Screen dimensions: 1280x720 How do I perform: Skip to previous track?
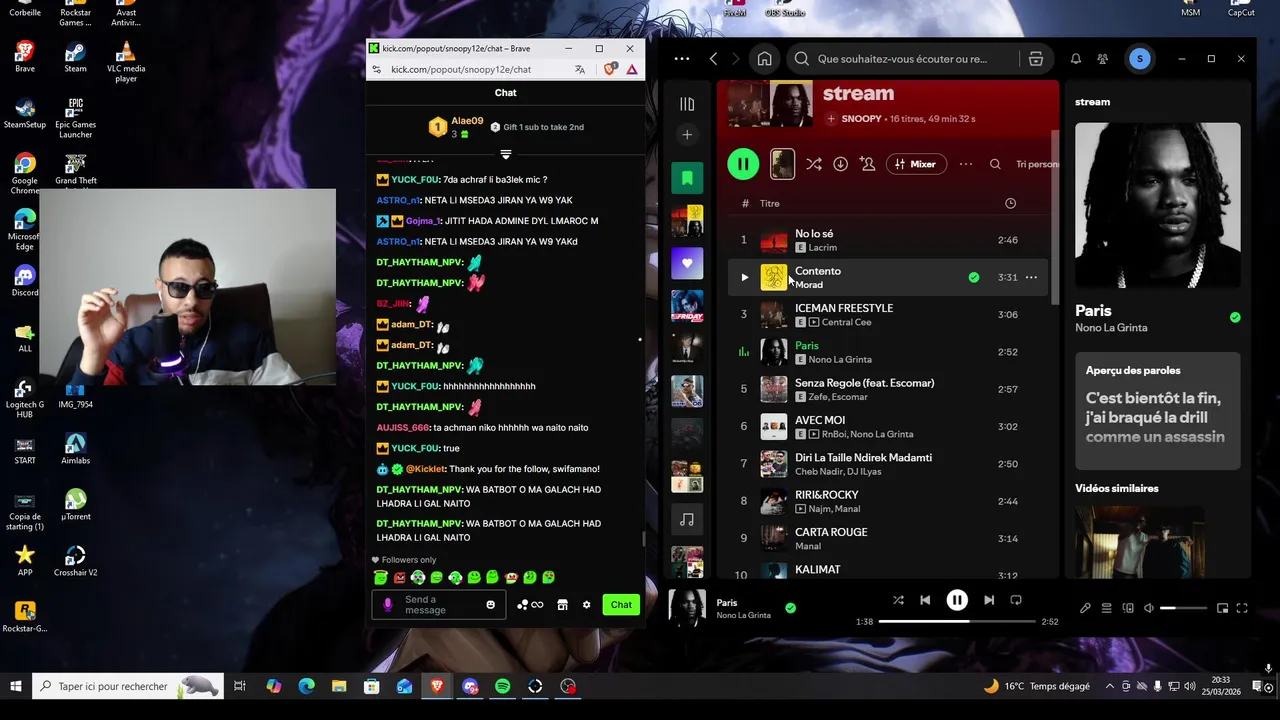[x=925, y=600]
